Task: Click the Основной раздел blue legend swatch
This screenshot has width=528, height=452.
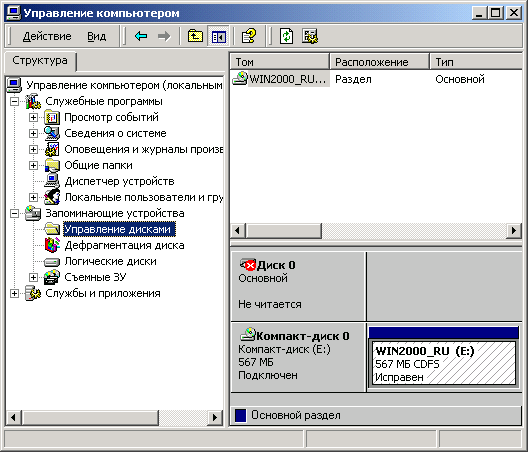Action: tap(240, 415)
